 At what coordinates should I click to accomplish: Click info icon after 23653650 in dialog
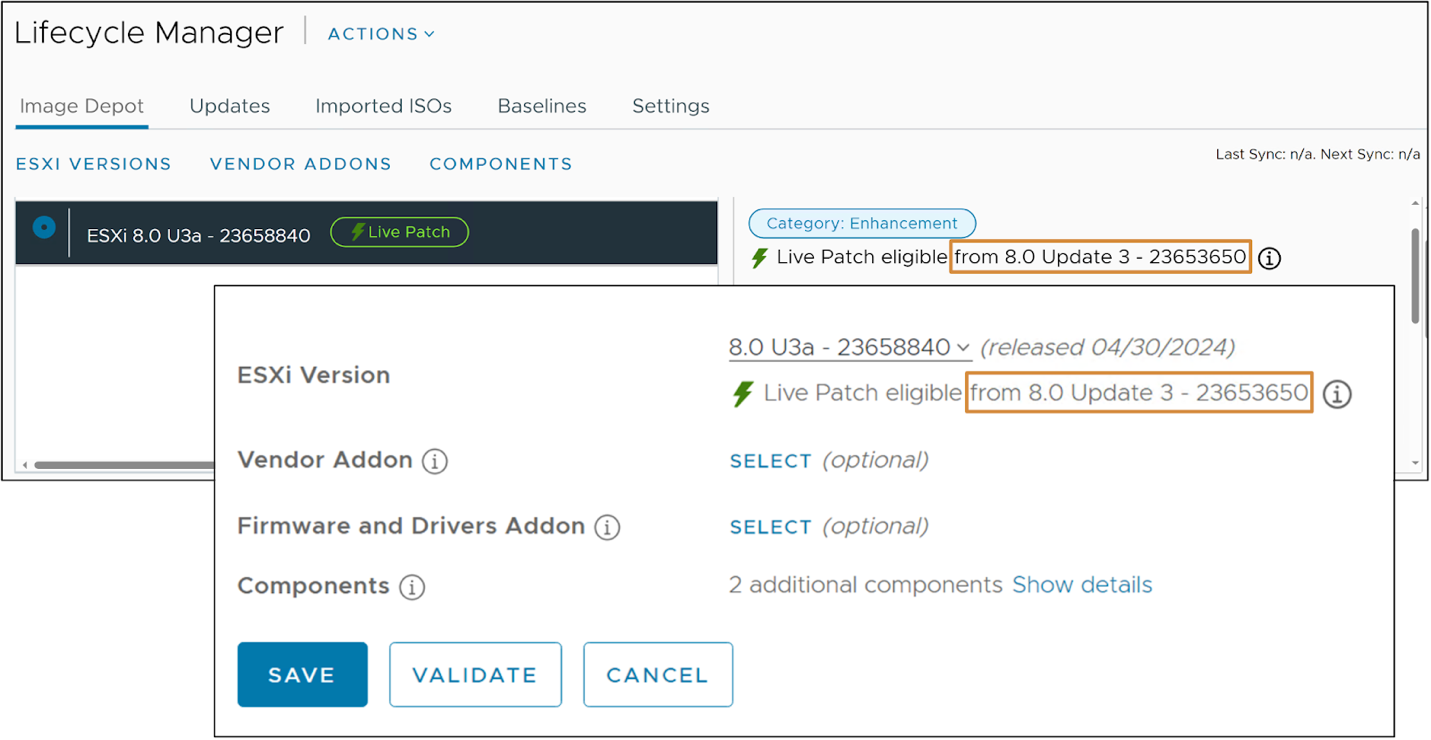tap(1337, 394)
